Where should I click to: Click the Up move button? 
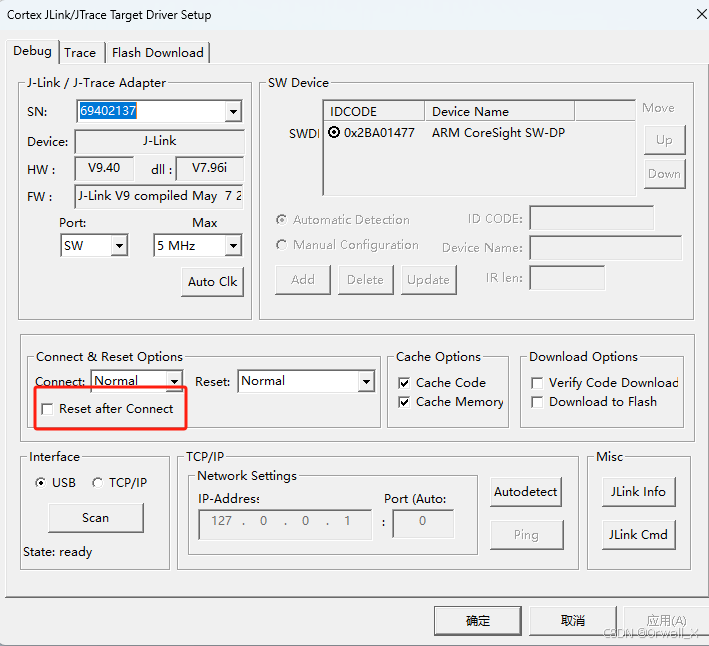(x=664, y=140)
